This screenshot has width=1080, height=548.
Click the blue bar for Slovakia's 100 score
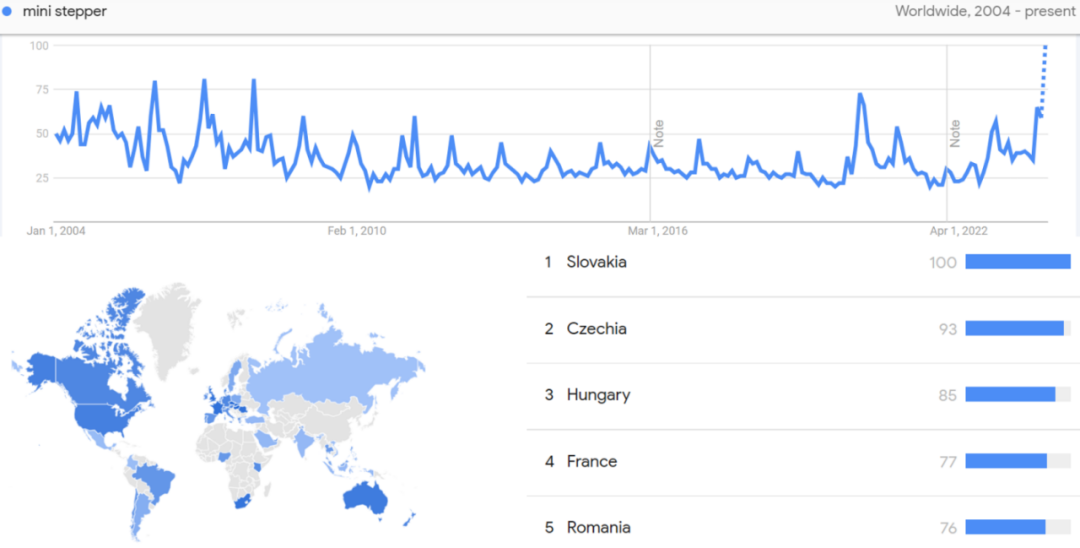point(1018,262)
